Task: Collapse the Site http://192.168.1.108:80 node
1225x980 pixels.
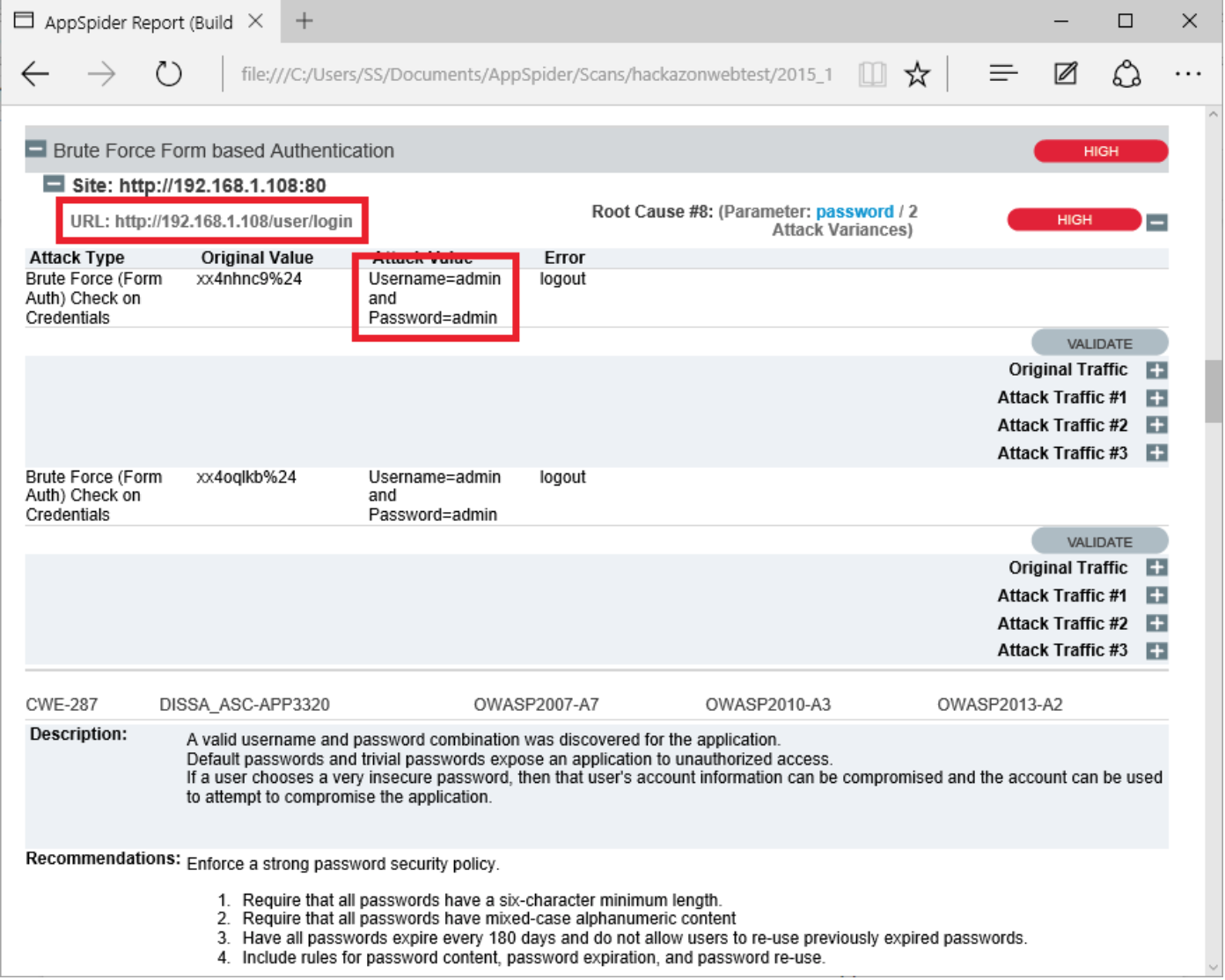Action: 54,184
